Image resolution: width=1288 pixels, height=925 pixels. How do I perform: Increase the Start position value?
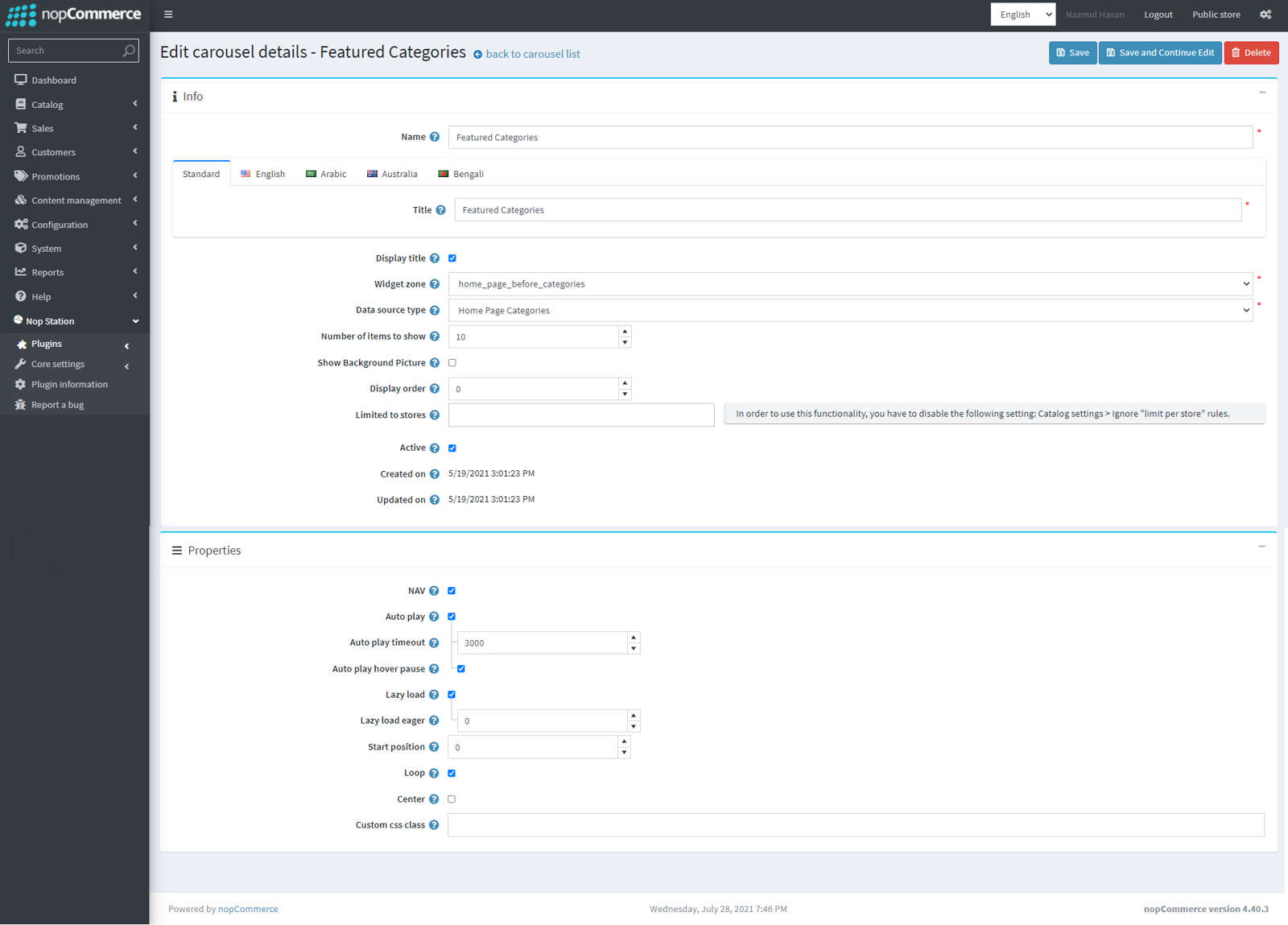coord(624,741)
